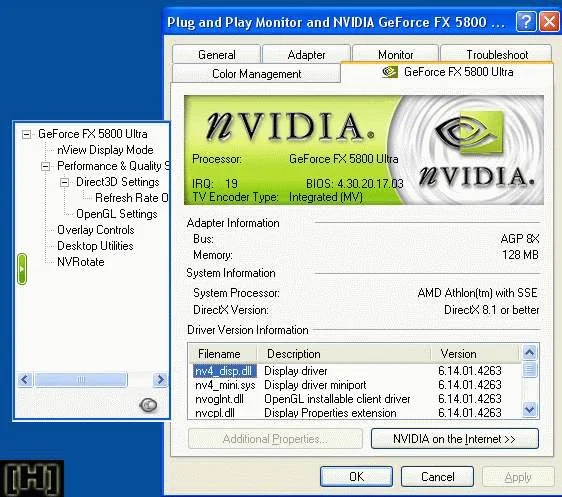Click the round NVIDIA button in tree panel

pyautogui.click(x=148, y=405)
